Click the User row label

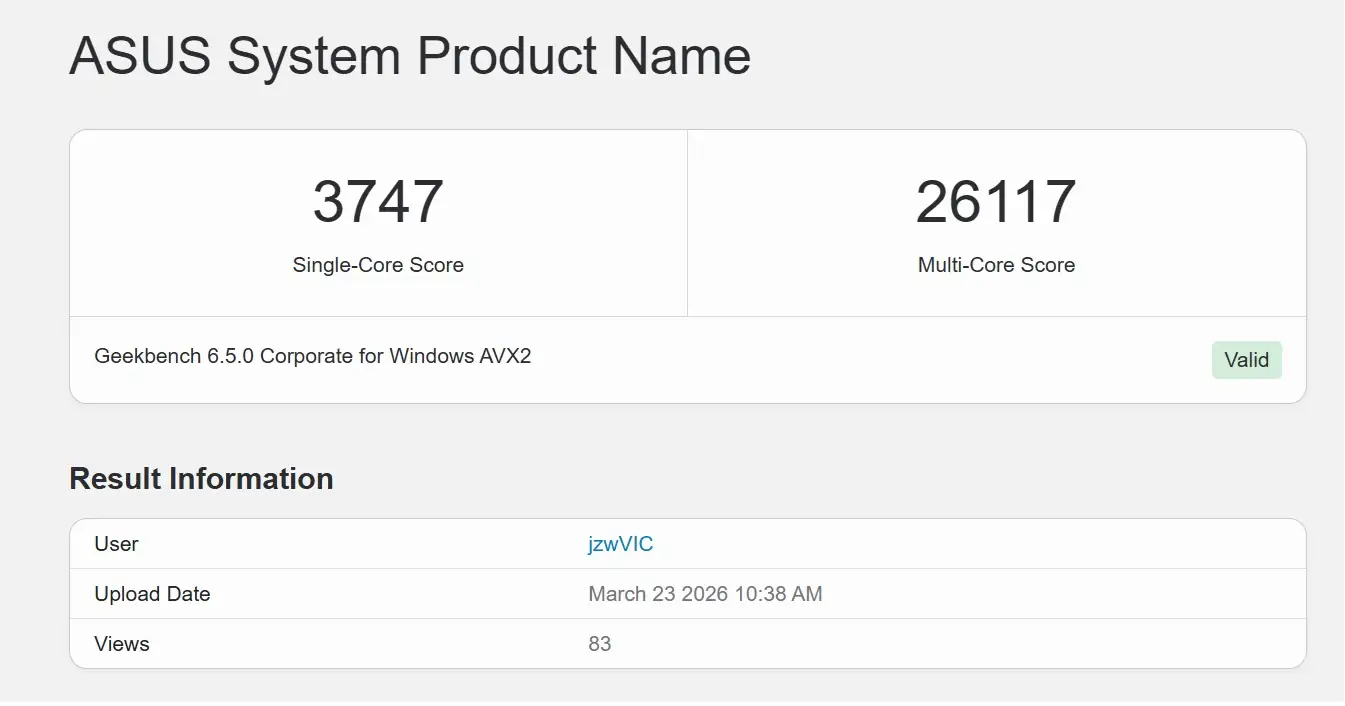pos(116,544)
